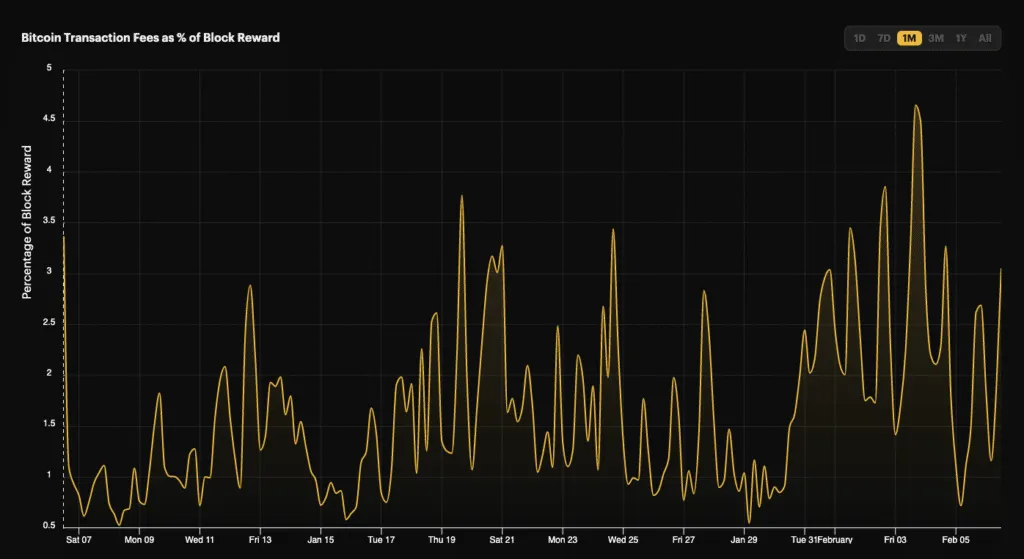
Task: Select the highlighted 1M range button
Action: point(909,39)
